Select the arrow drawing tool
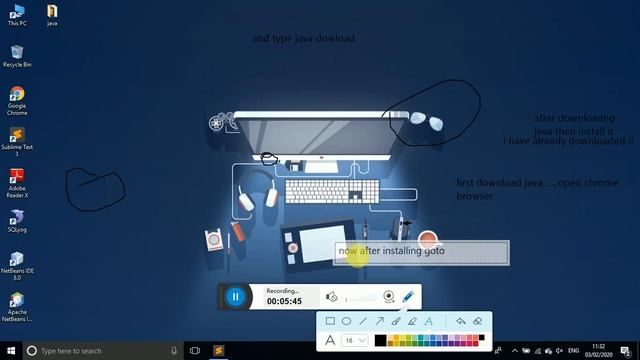 tap(380, 321)
